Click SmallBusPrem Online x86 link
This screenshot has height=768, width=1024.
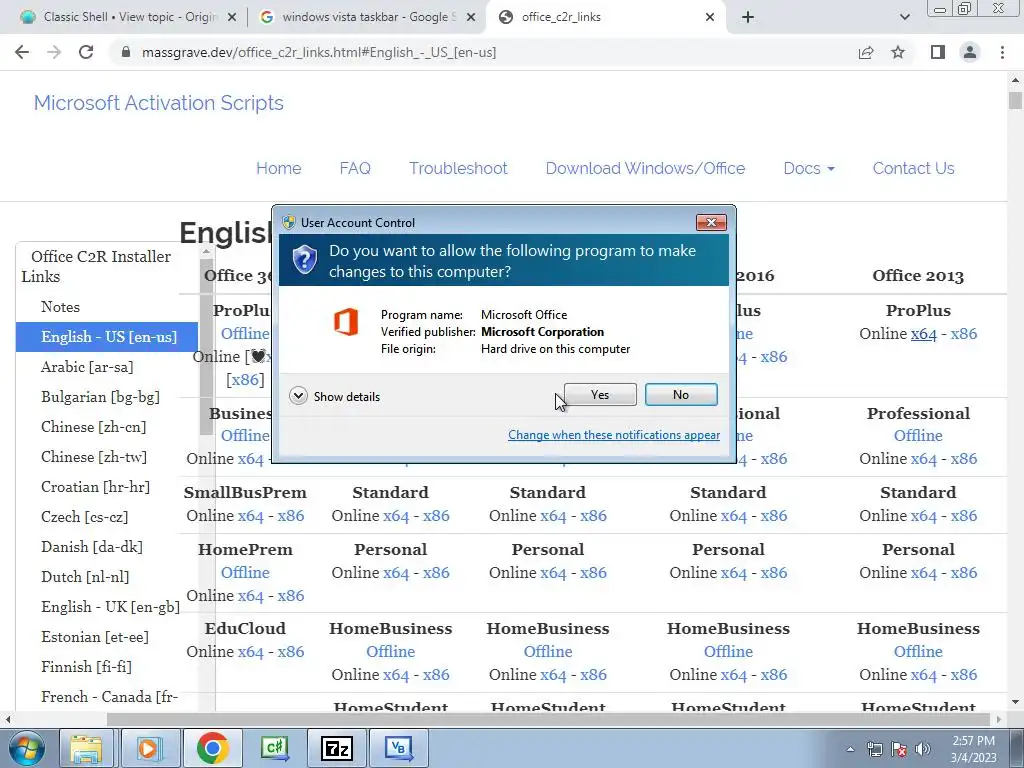(x=291, y=516)
